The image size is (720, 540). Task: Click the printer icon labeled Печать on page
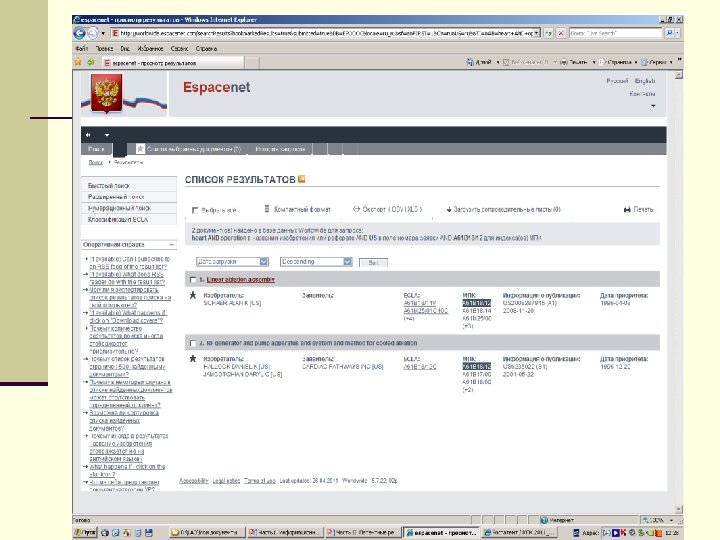[627, 209]
